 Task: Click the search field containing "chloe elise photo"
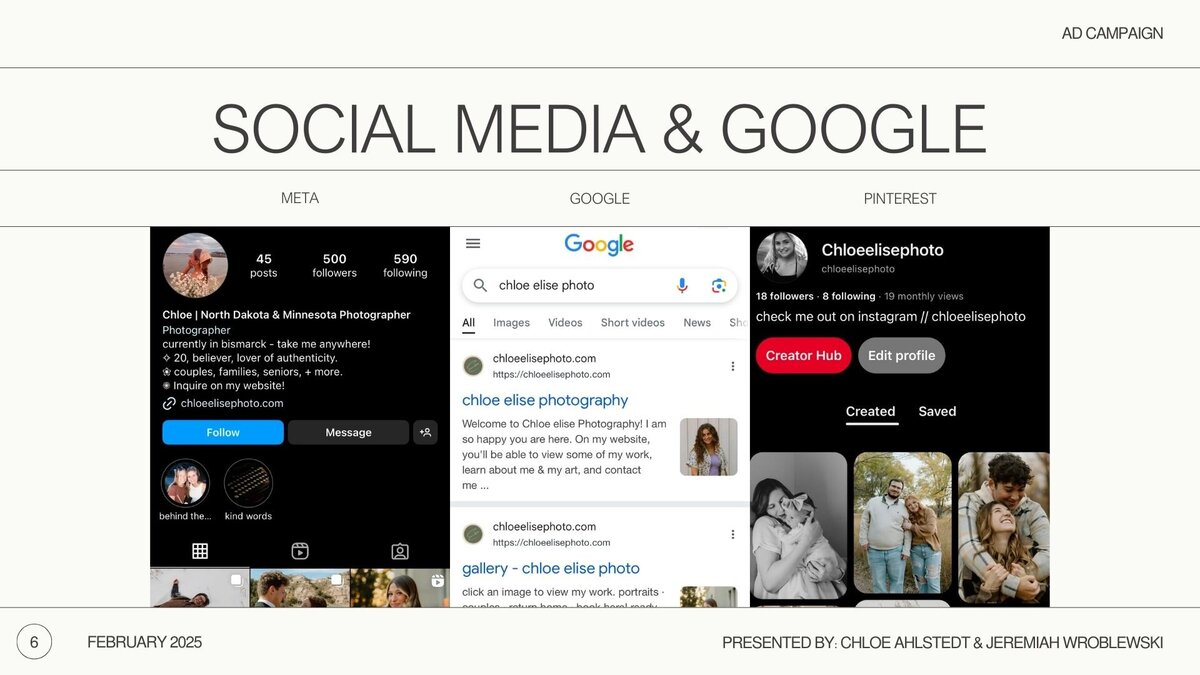[x=599, y=285]
